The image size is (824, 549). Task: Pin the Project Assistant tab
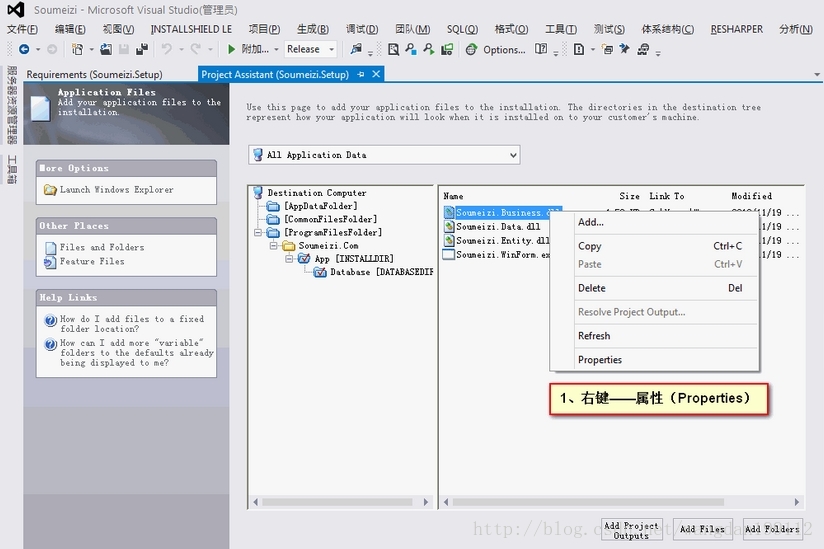pos(360,75)
